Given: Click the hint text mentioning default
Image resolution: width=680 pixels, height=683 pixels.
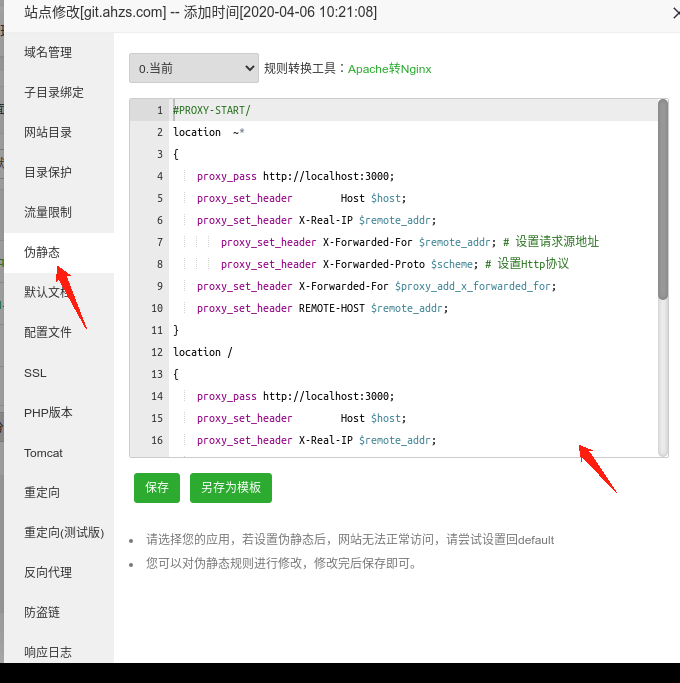Looking at the screenshot, I should (x=350, y=540).
